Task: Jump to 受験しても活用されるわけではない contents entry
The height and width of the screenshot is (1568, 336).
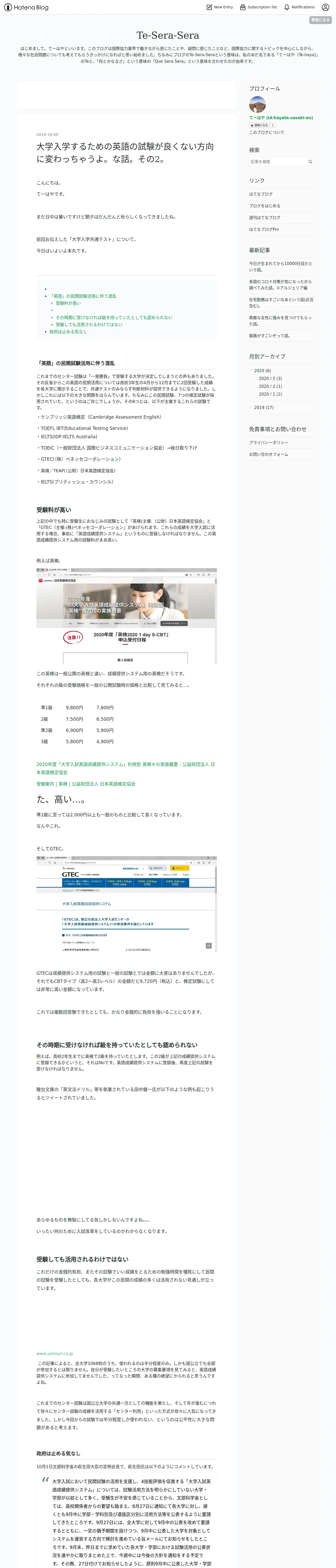Action: click(89, 324)
